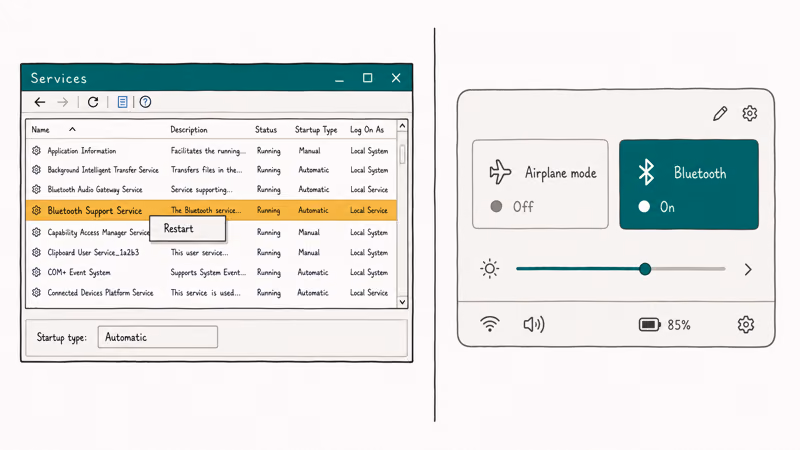Select the COM+ Event System row

[x=211, y=272]
